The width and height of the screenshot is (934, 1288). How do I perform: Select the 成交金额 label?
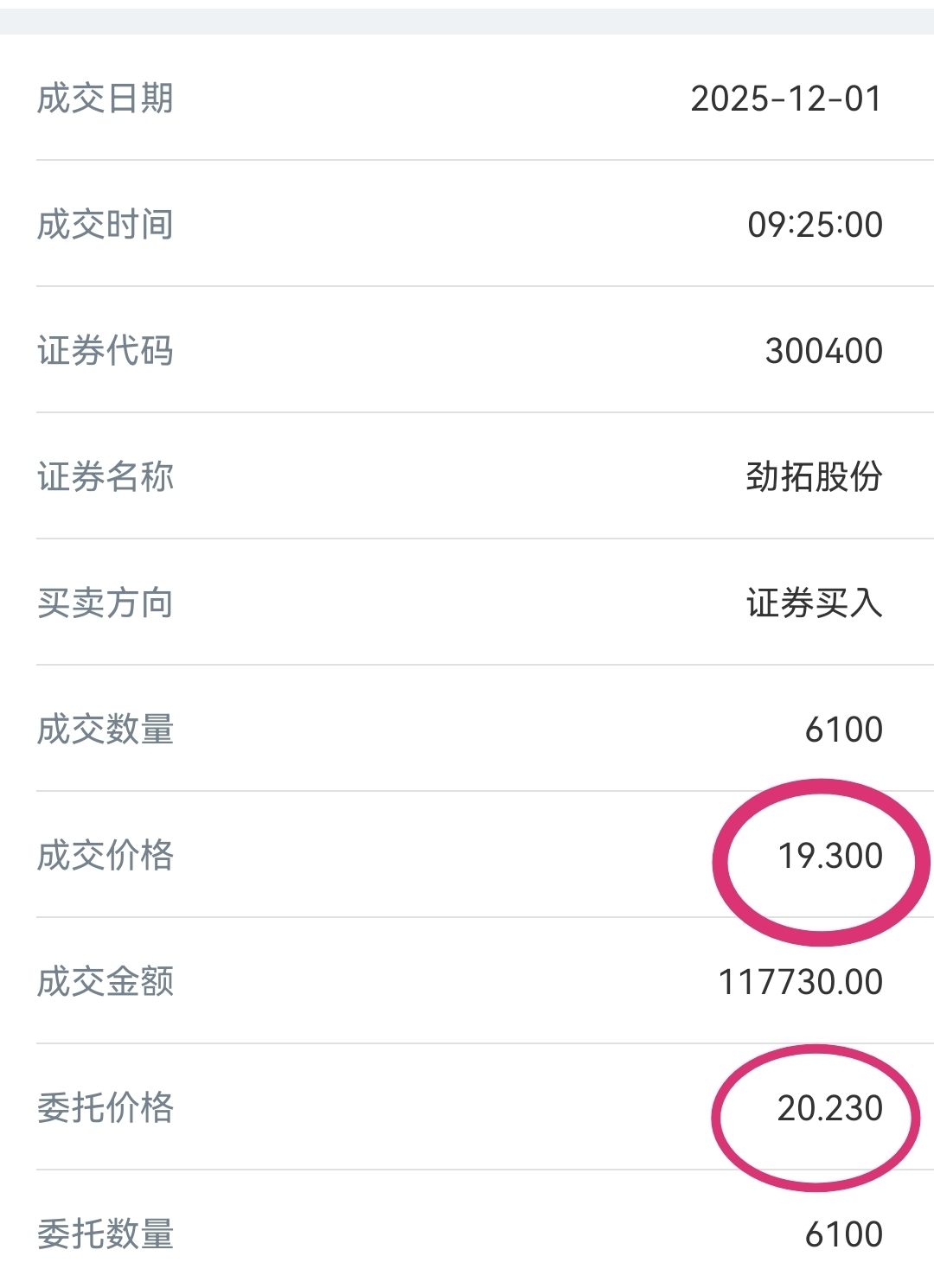[106, 982]
